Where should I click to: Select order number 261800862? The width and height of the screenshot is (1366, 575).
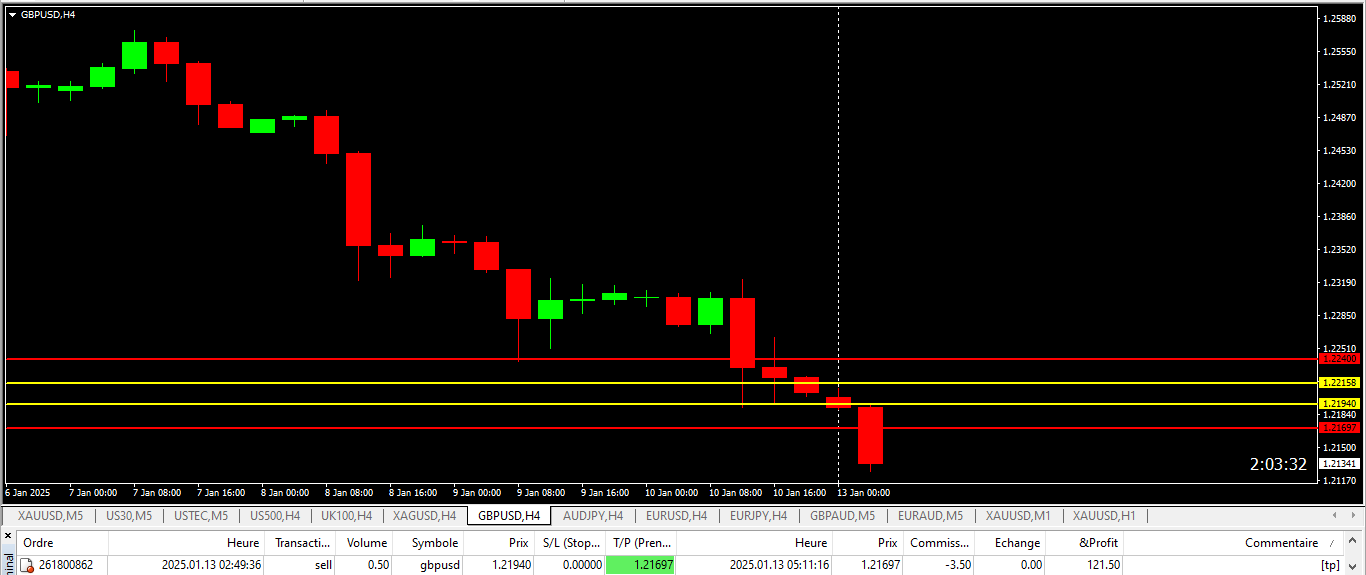66,565
